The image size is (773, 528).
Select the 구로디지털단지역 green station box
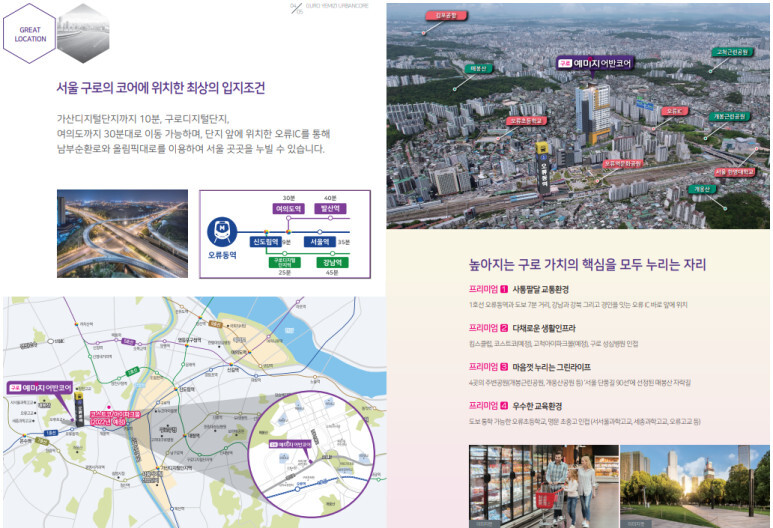284,262
